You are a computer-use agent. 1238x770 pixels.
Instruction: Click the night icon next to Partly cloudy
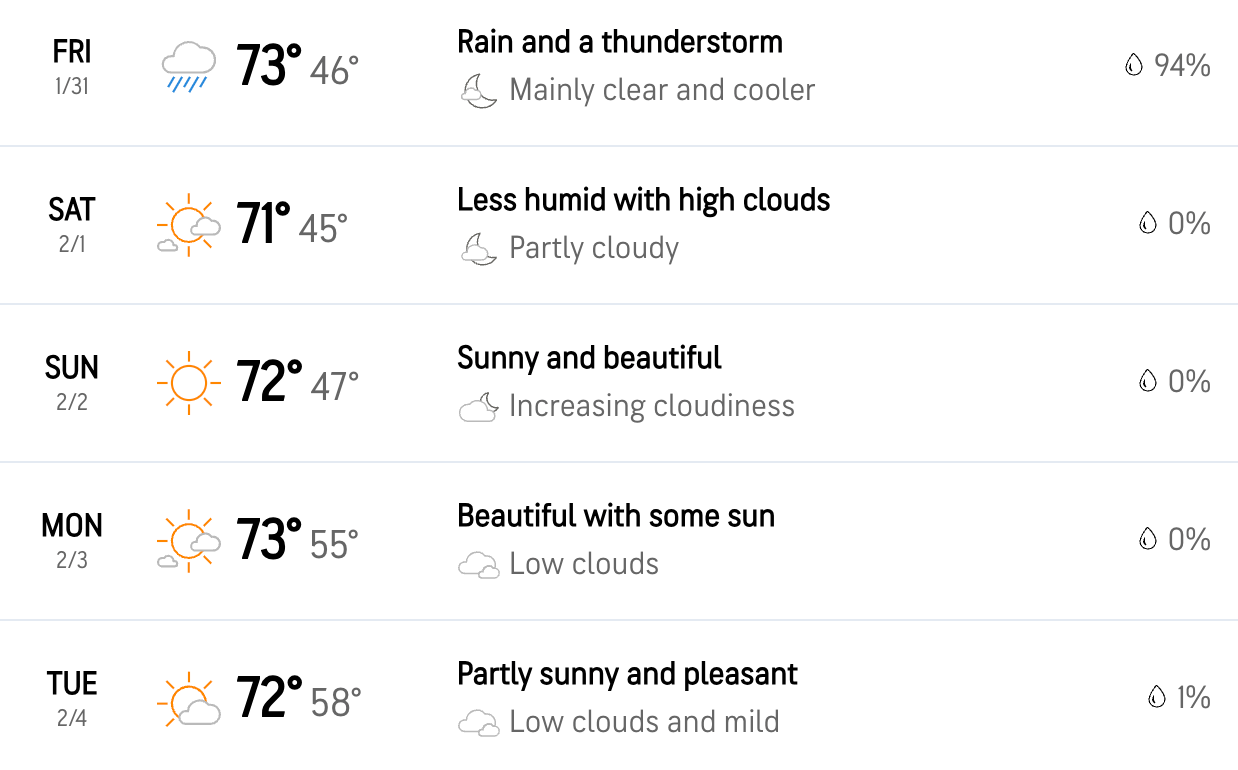(478, 248)
